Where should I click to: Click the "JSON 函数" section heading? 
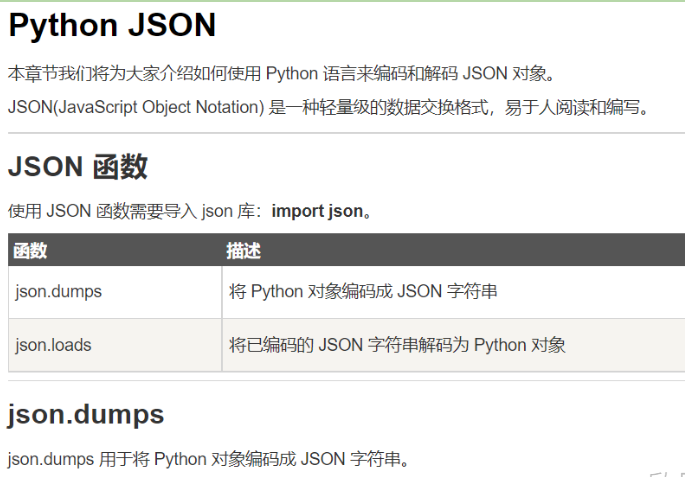(x=78, y=166)
